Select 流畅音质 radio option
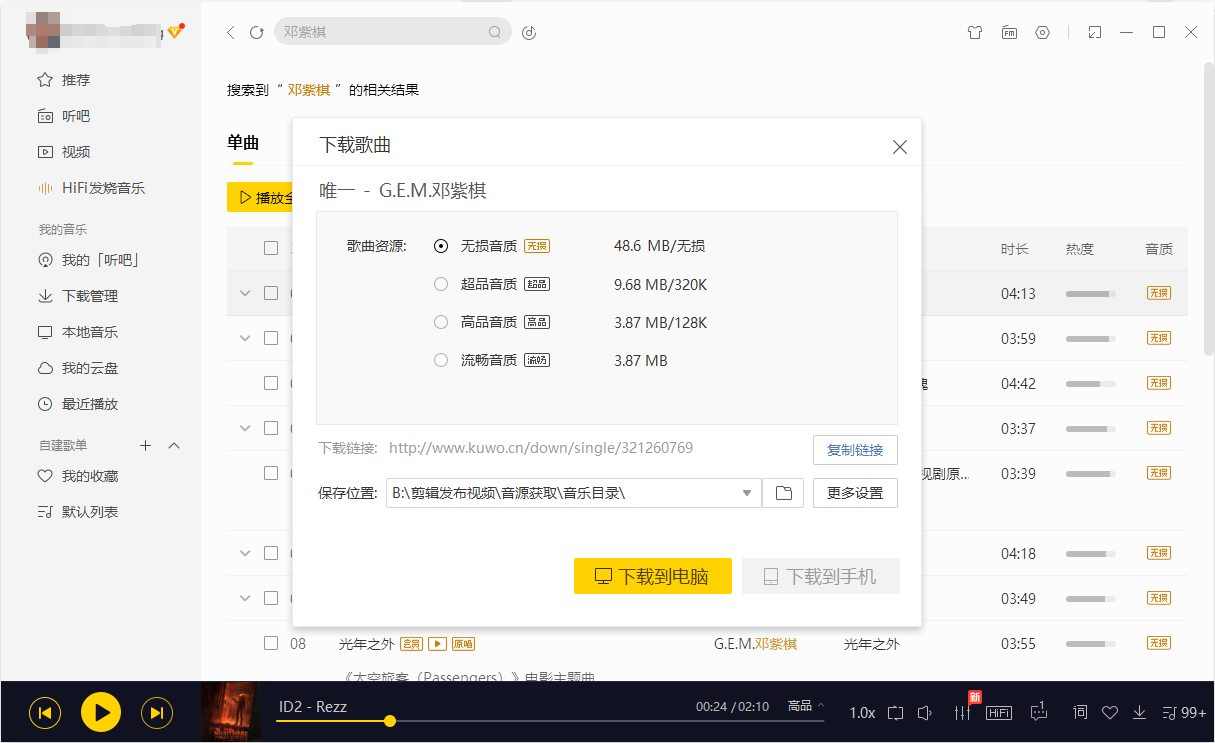 pyautogui.click(x=441, y=360)
